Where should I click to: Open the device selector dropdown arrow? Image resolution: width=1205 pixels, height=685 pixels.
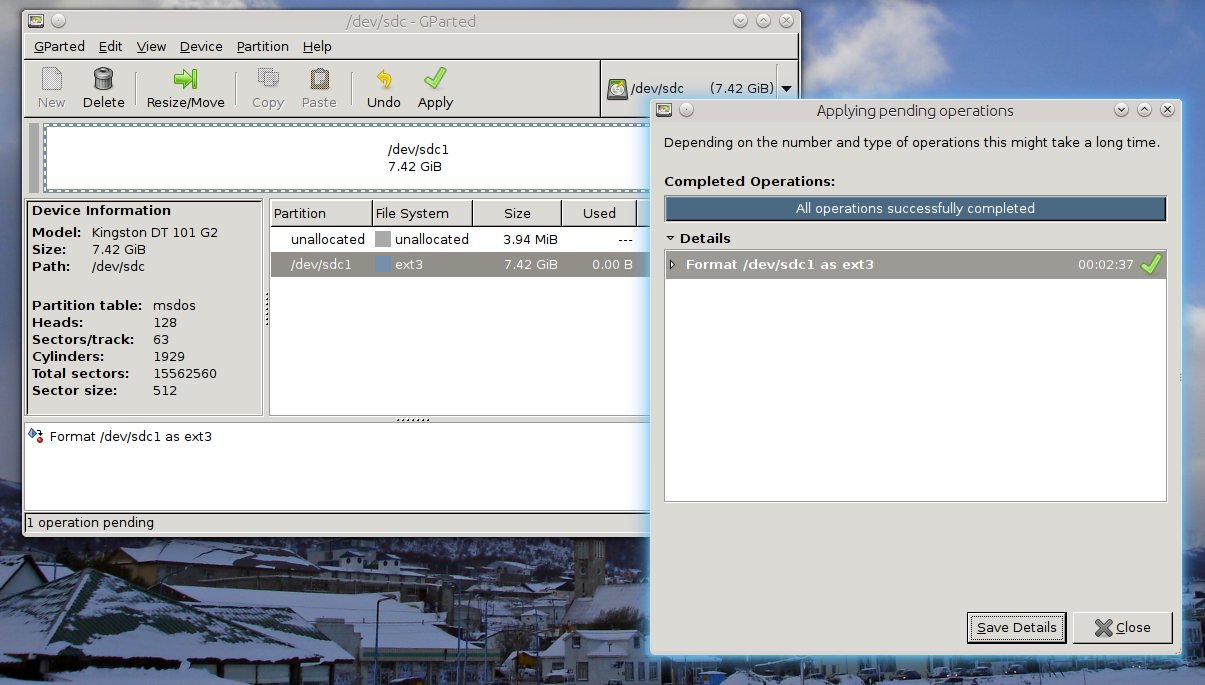(786, 89)
